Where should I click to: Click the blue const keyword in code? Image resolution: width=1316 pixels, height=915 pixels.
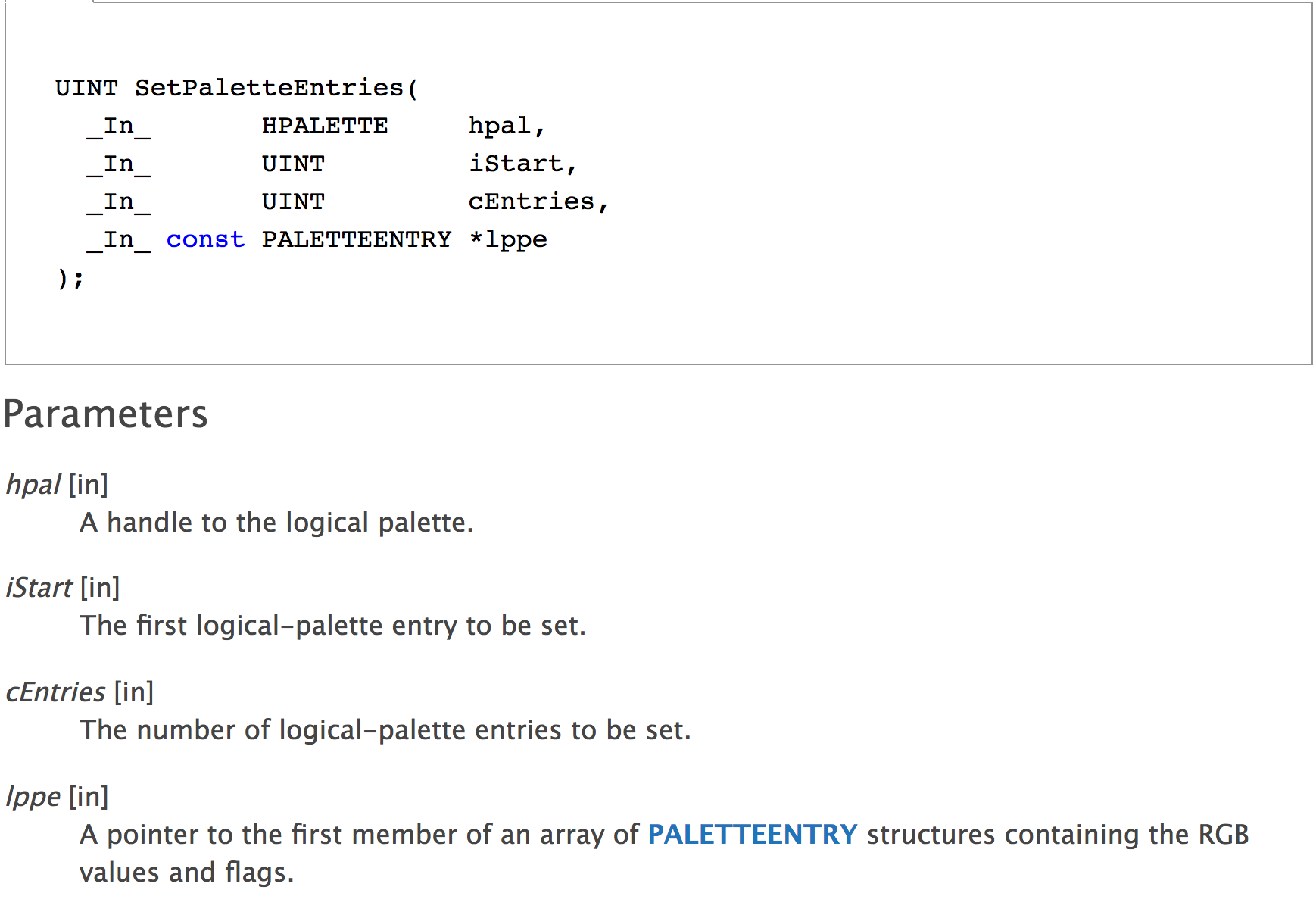coord(205,239)
